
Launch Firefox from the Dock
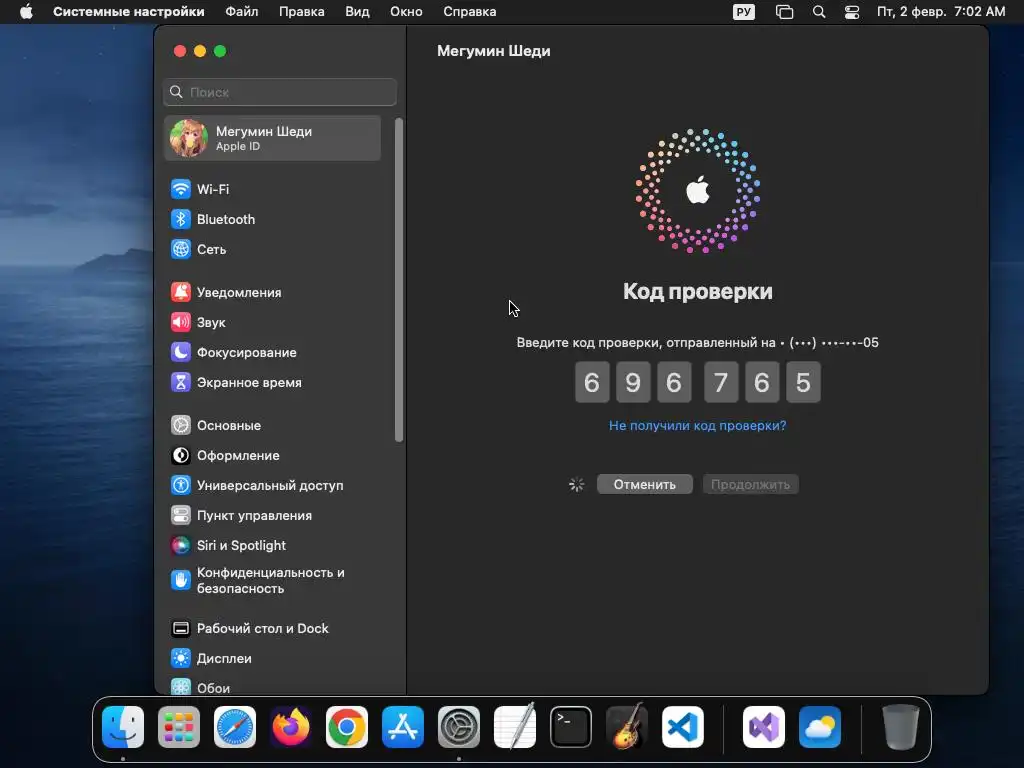pos(291,727)
